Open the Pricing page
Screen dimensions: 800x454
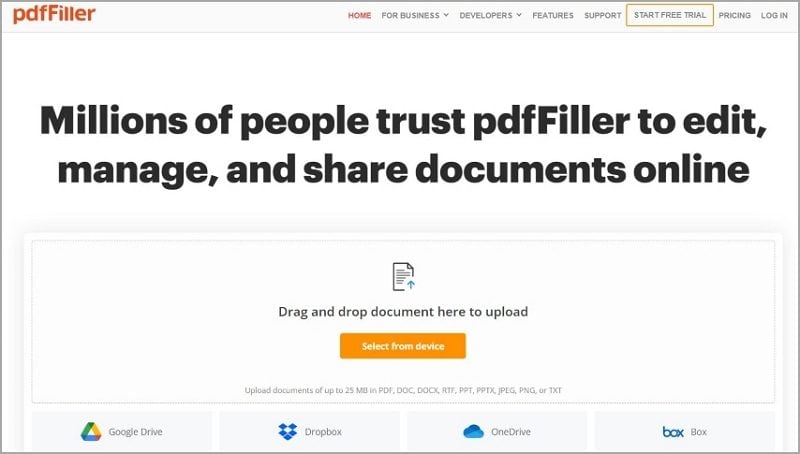[734, 15]
